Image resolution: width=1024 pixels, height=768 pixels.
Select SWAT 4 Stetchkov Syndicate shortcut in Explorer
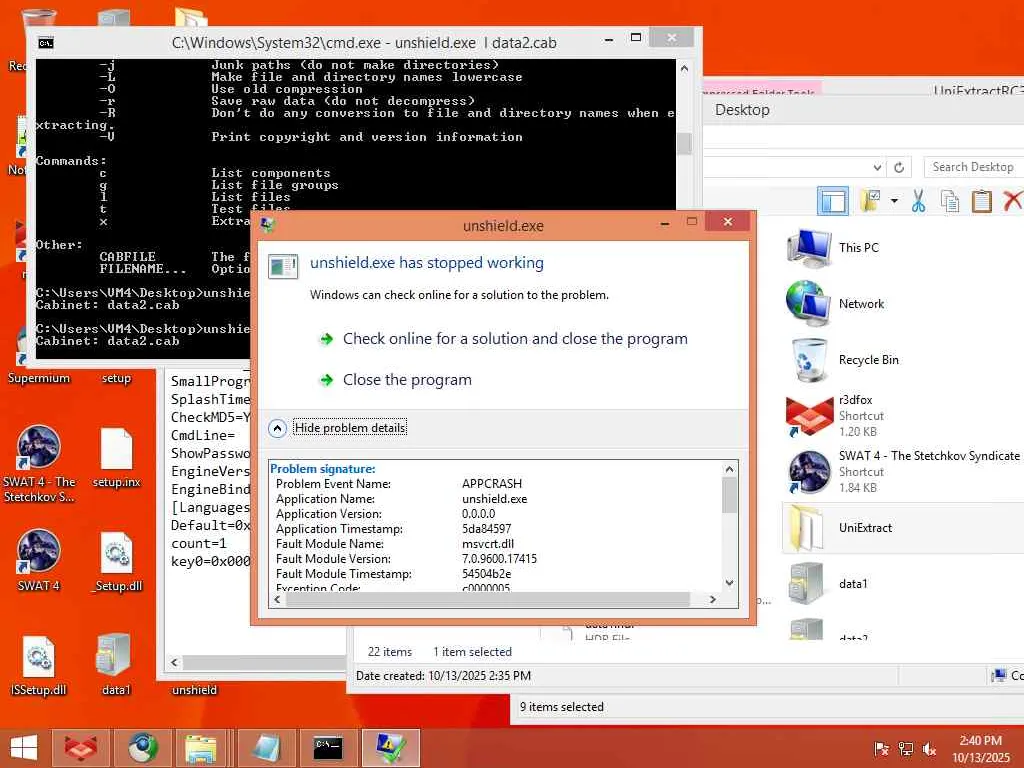903,472
